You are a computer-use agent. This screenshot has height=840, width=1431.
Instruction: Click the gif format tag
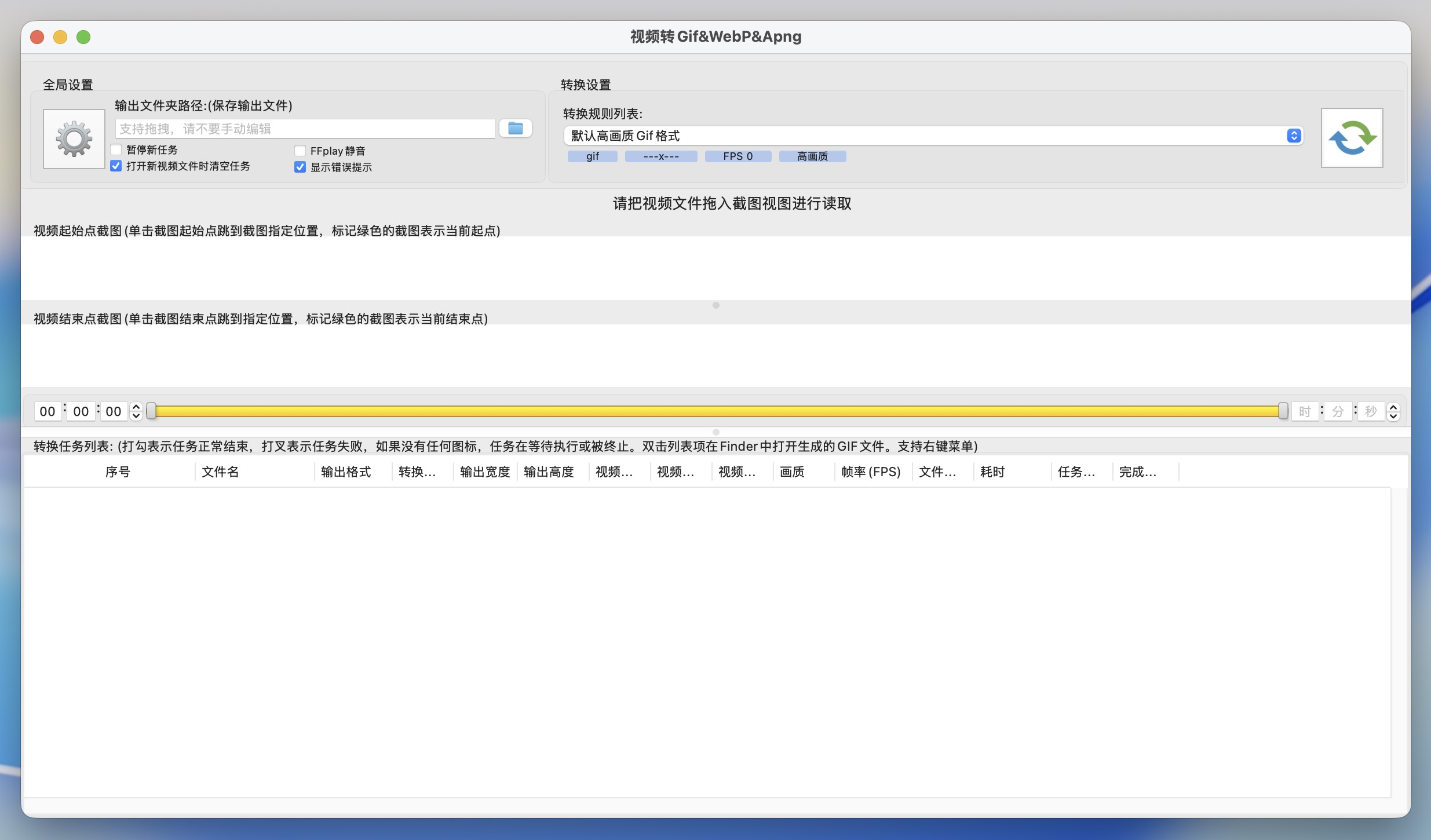pos(592,156)
